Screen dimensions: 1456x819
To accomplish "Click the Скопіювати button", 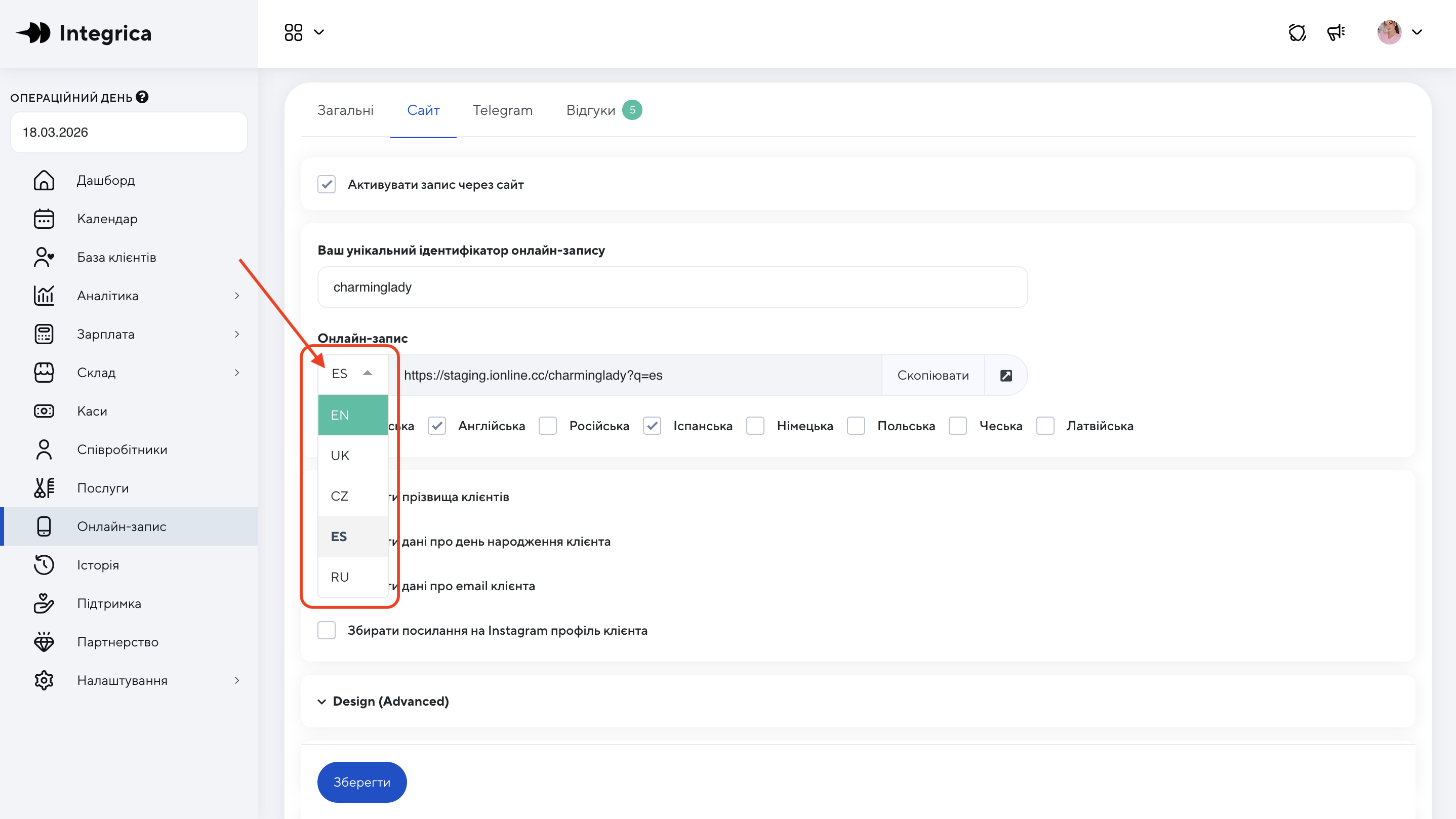I will 933,375.
